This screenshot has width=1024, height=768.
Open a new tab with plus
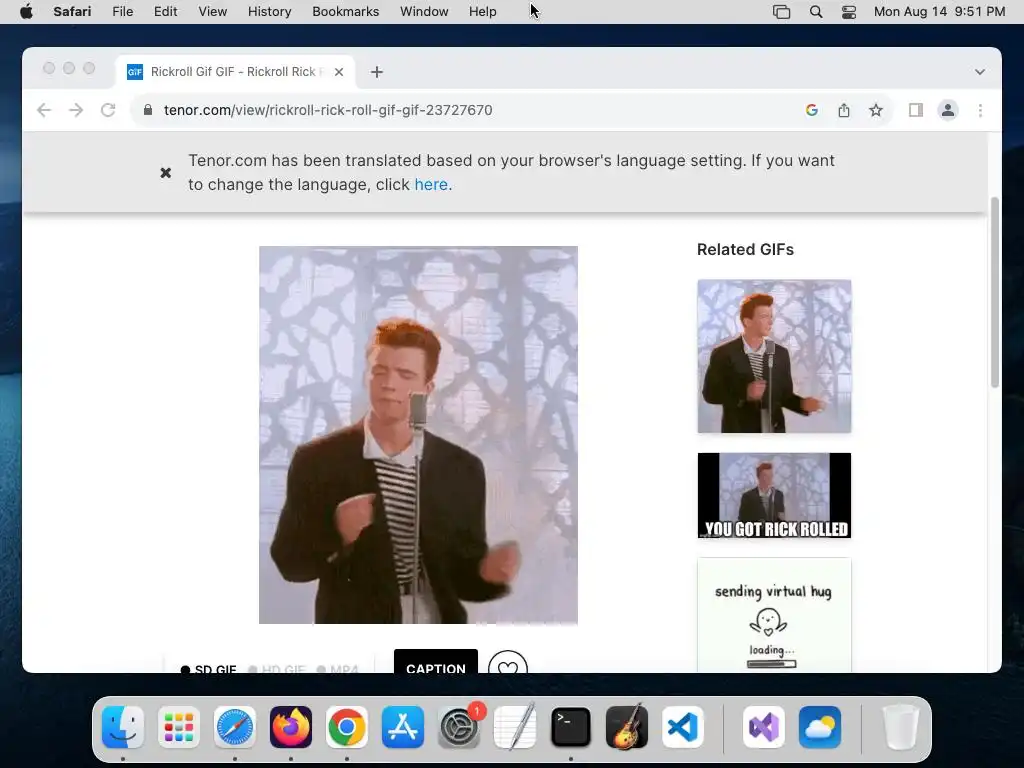(377, 72)
